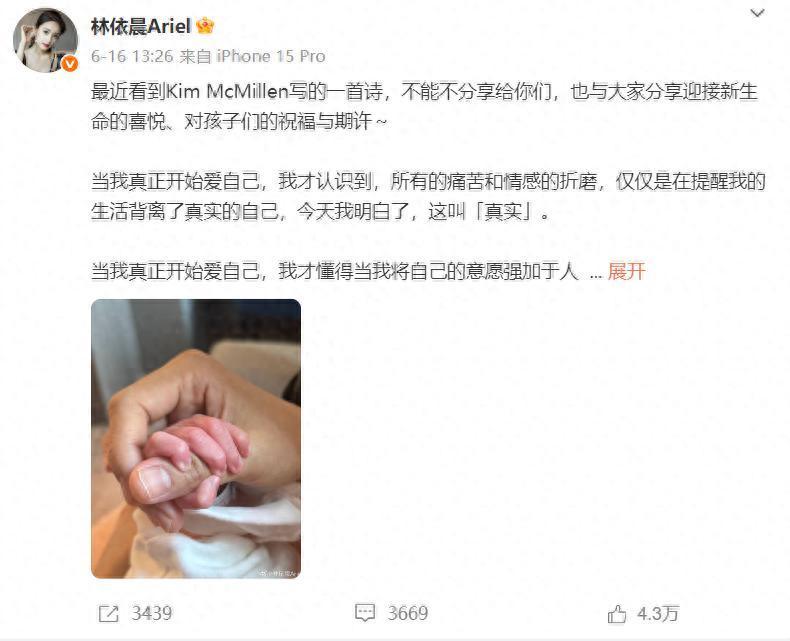Open the profile avatar of 林依晨Ariel
Image resolution: width=790 pixels, height=641 pixels.
[x=45, y=40]
